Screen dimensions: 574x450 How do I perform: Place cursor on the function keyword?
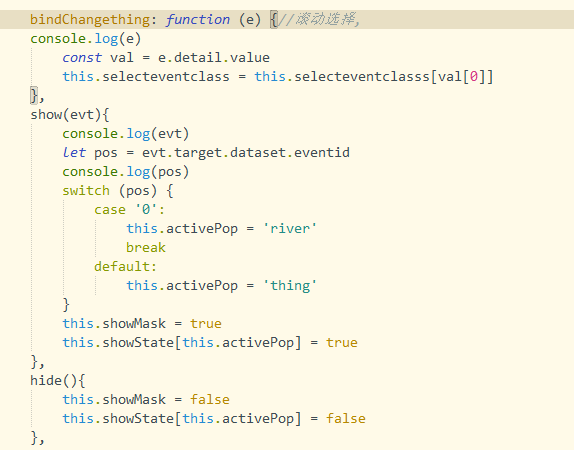tap(198, 19)
